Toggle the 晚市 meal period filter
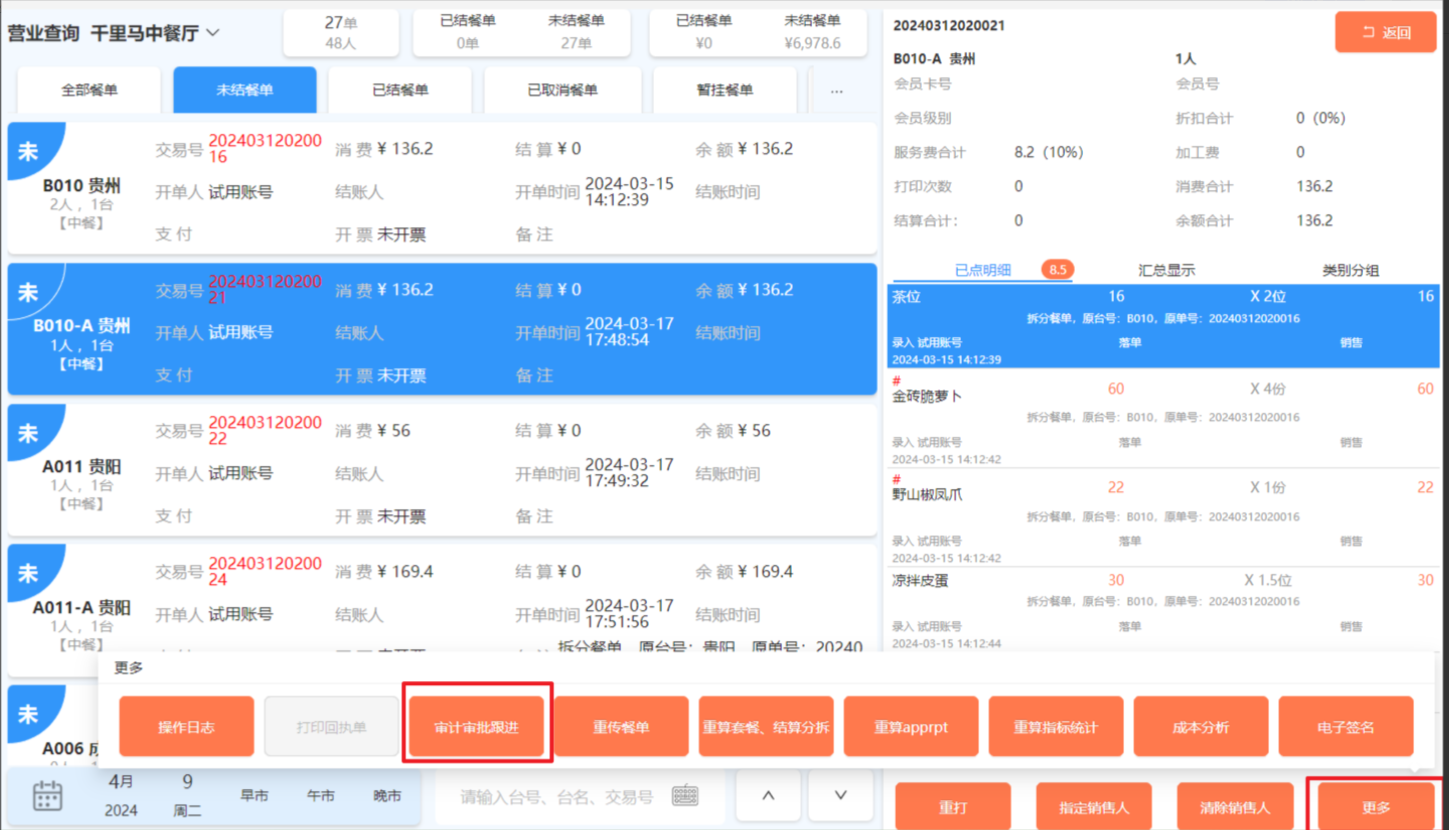Image resolution: width=1449 pixels, height=830 pixels. 387,796
